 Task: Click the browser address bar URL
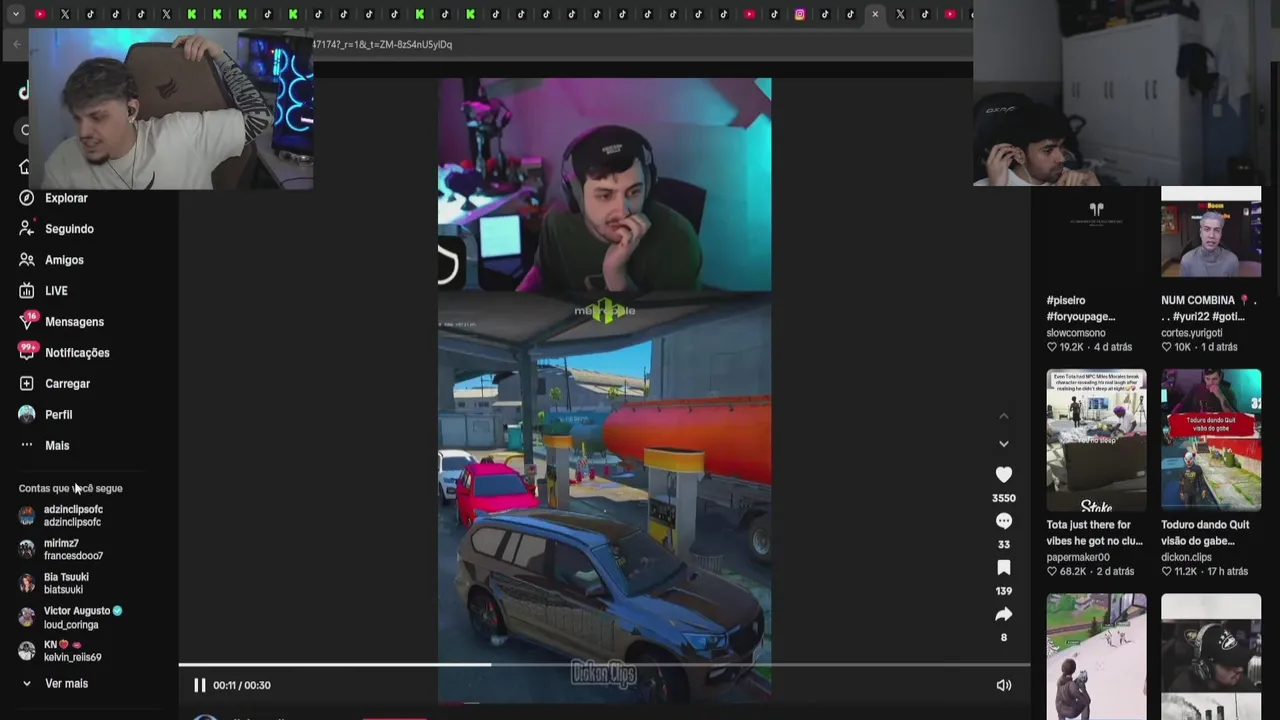pos(382,44)
